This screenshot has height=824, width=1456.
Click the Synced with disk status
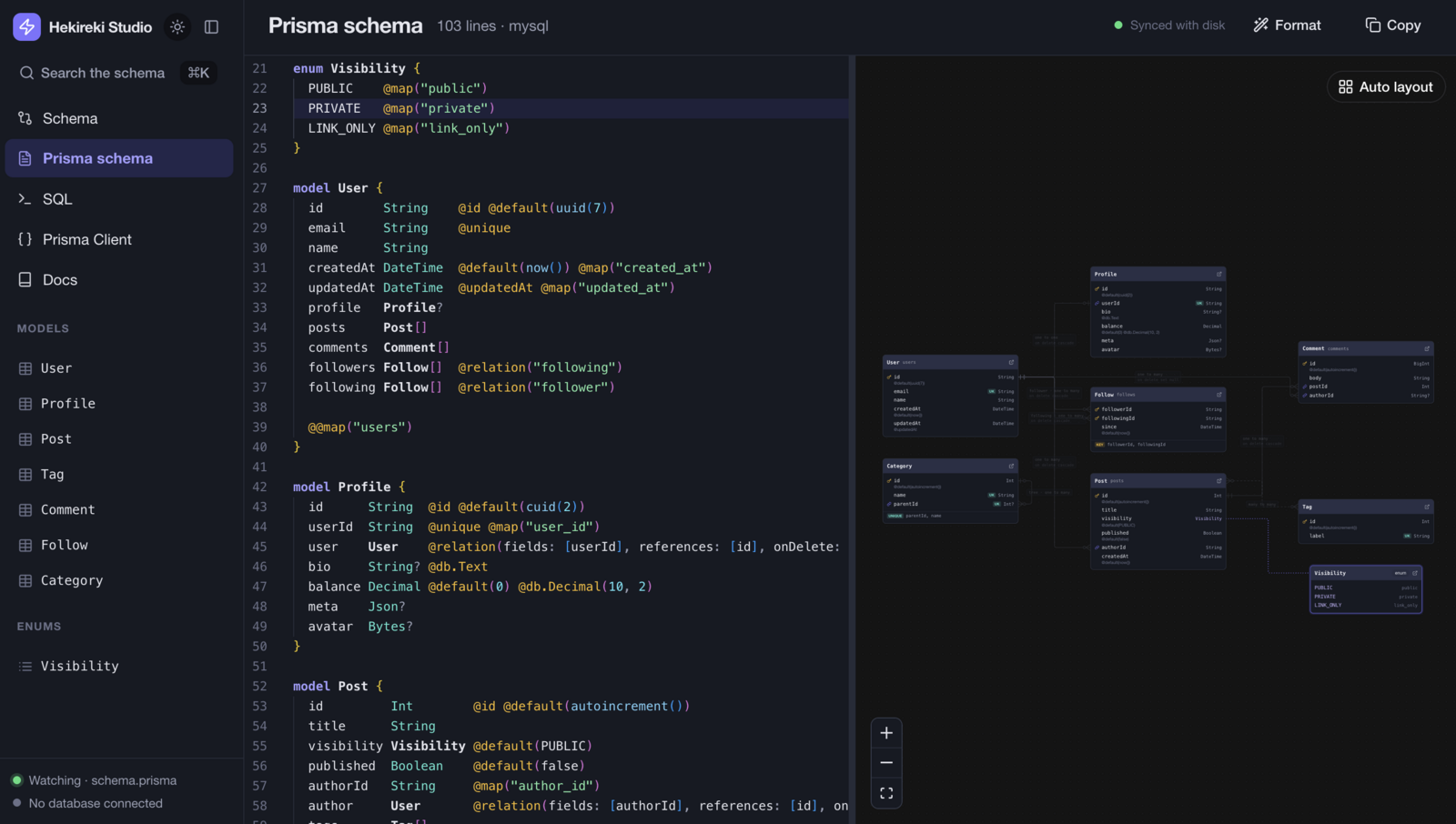coord(1169,25)
